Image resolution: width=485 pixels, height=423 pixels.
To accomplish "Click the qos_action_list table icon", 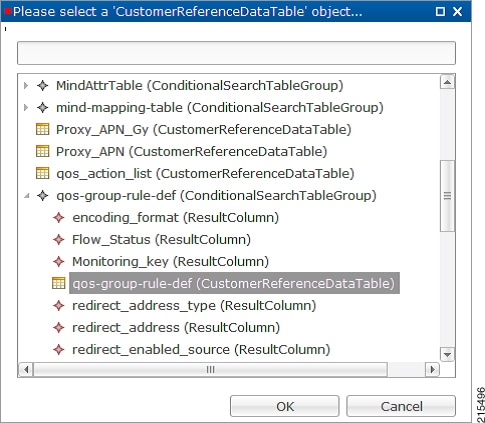I will click(x=42, y=173).
